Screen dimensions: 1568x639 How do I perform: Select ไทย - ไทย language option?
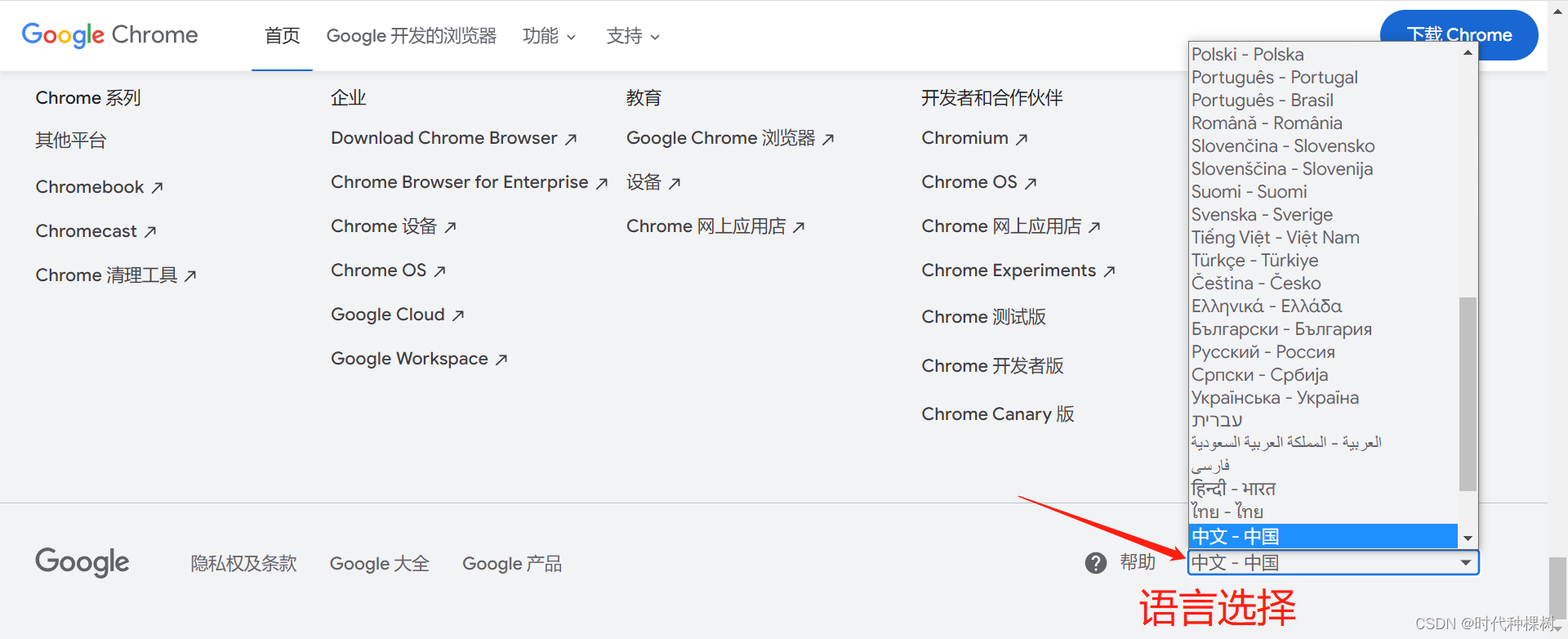tap(1324, 512)
